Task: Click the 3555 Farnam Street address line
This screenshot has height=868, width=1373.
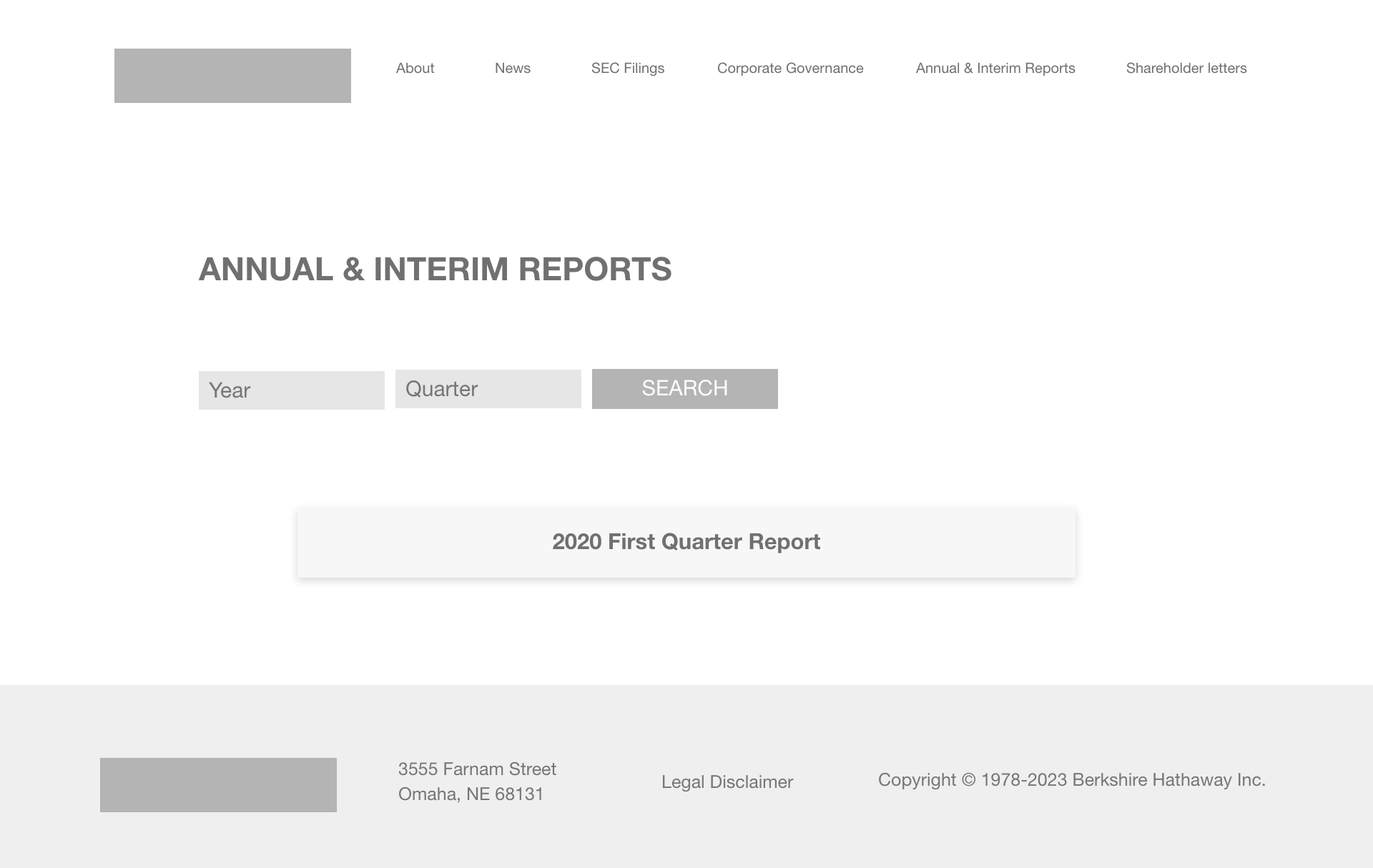Action: click(477, 769)
